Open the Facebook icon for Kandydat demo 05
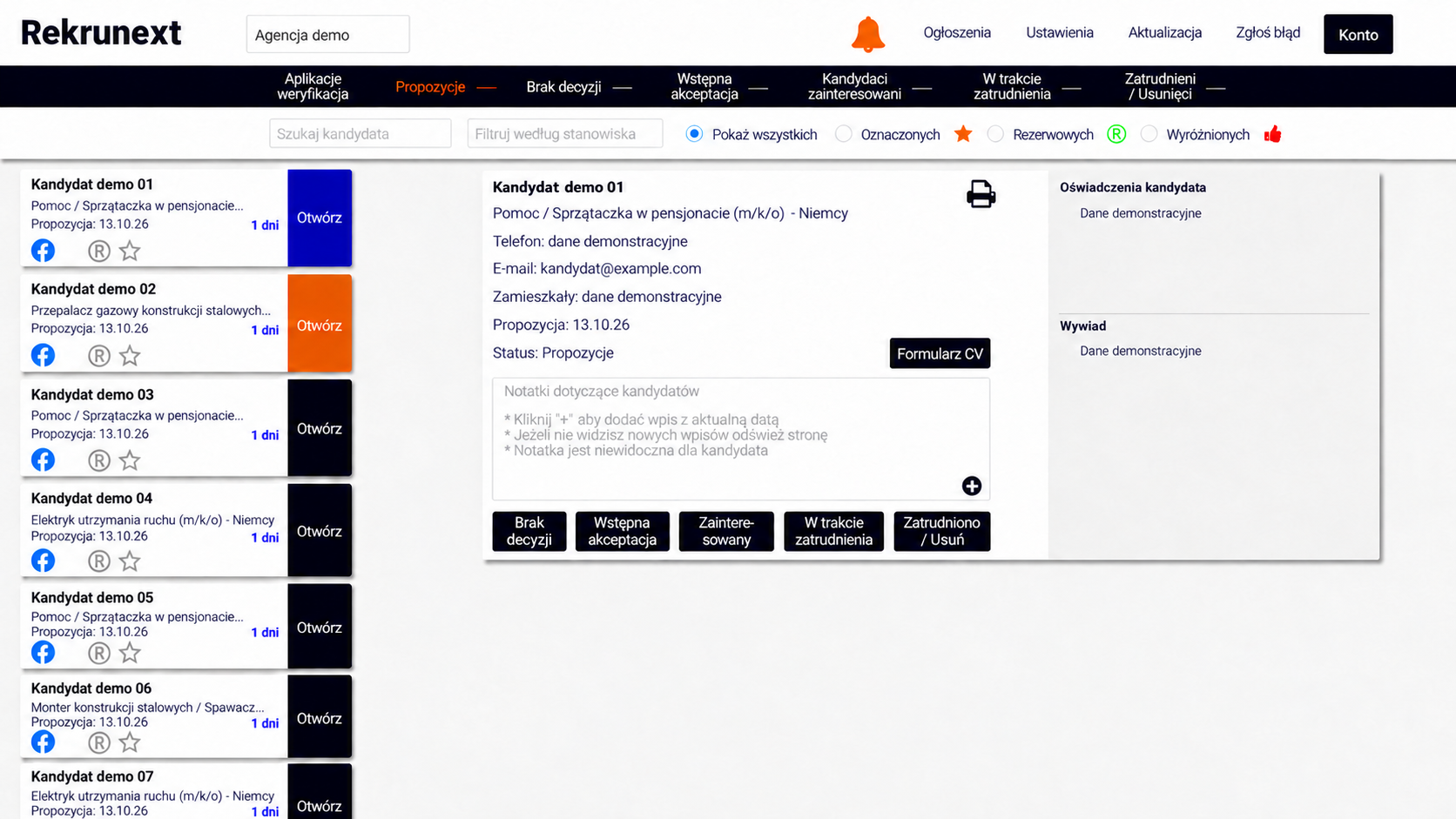Screen dimensions: 1456x819 [x=43, y=652]
